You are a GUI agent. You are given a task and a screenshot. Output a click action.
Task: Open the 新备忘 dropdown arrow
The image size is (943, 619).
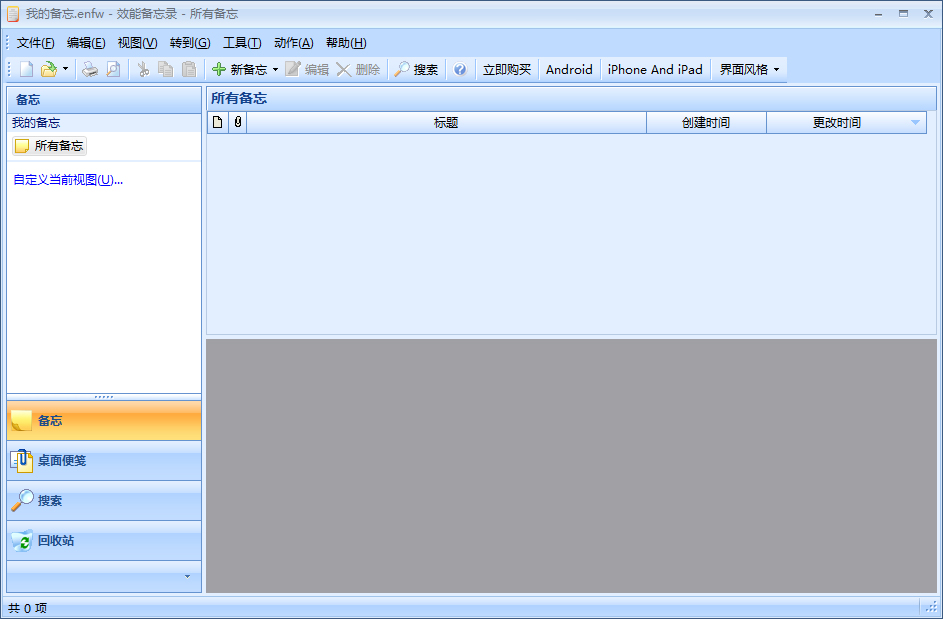[275, 70]
